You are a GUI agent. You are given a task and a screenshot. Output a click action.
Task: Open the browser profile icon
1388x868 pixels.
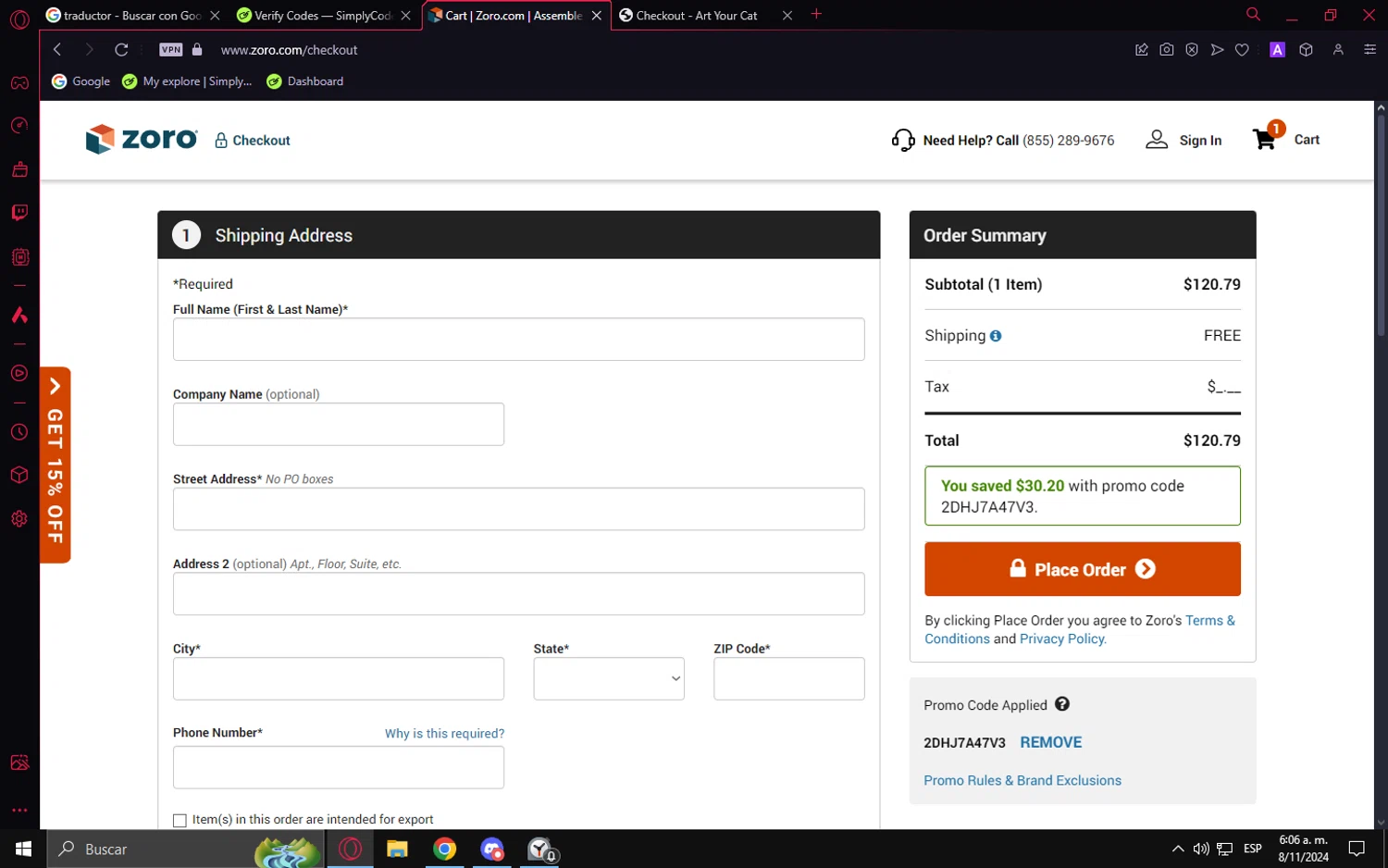tap(1338, 50)
